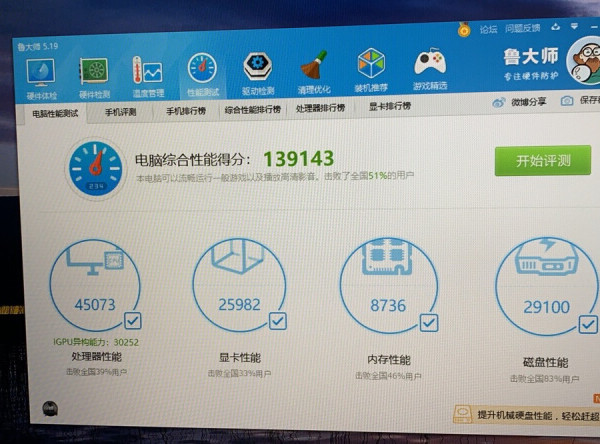Viewport: 600px width, 444px height.
Task: Click the 3D cube graphics icon above 25982
Action: point(237,256)
